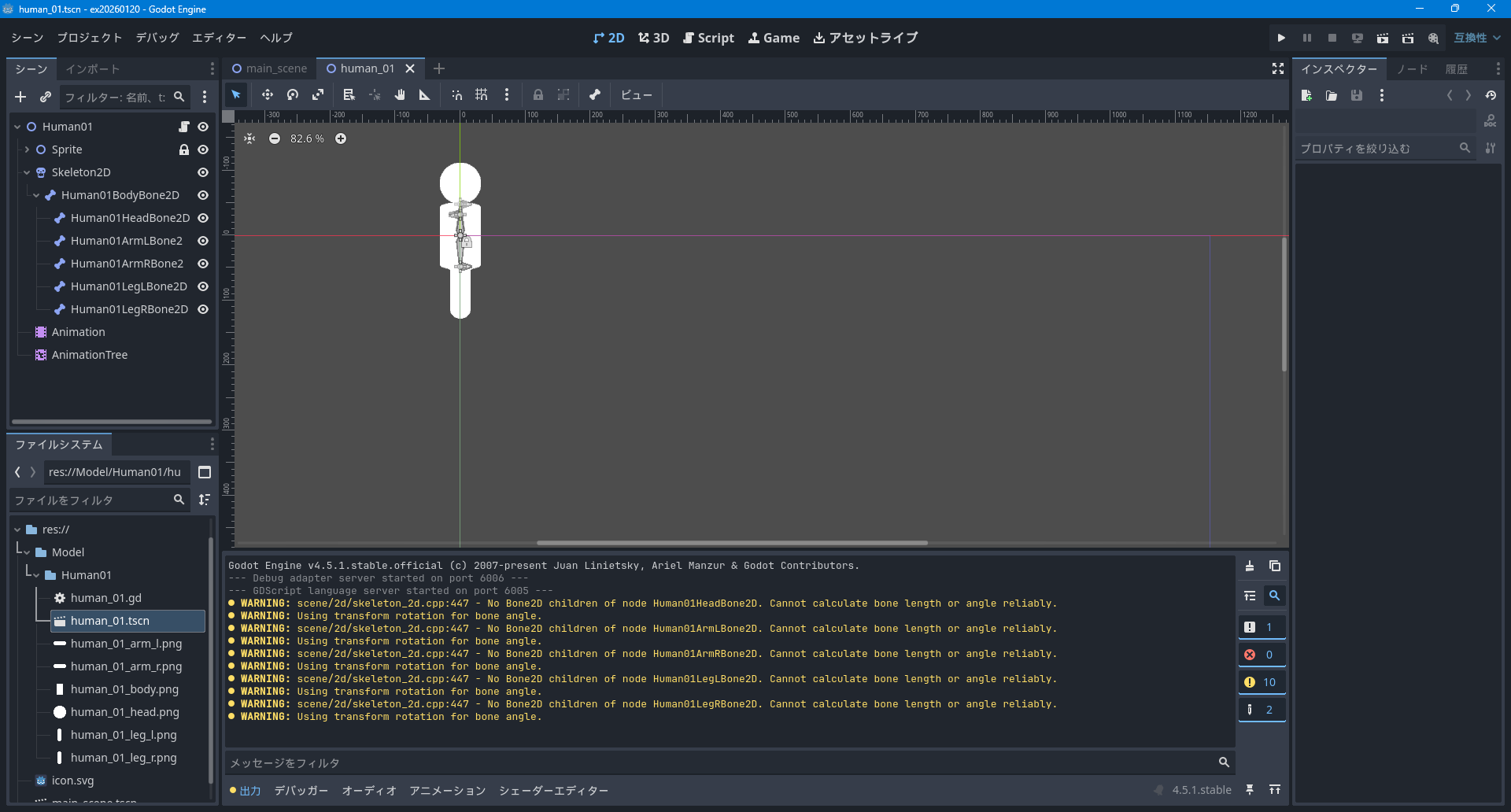
Task: Run the project with Play button
Action: 1281,38
